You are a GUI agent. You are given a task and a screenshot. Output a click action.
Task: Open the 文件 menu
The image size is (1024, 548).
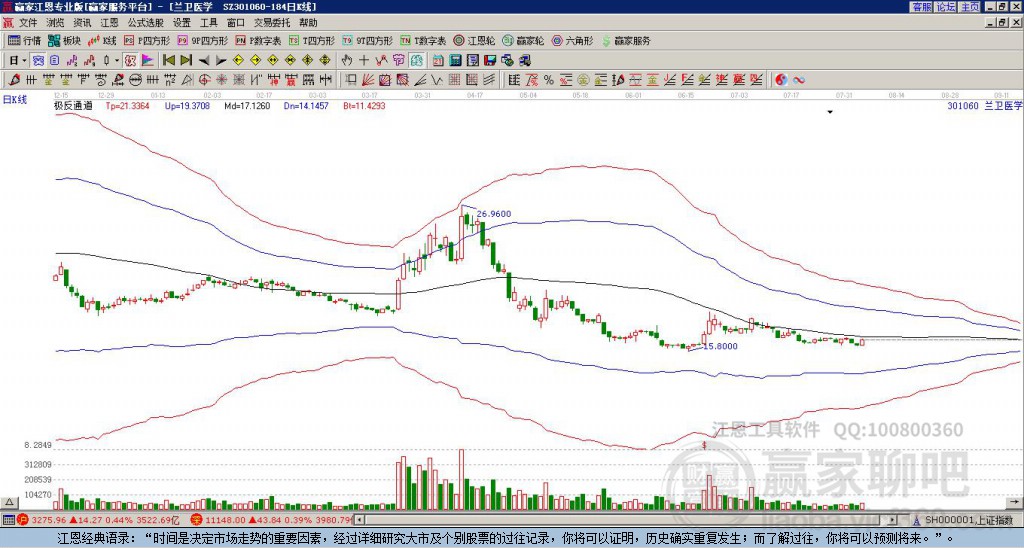27,23
